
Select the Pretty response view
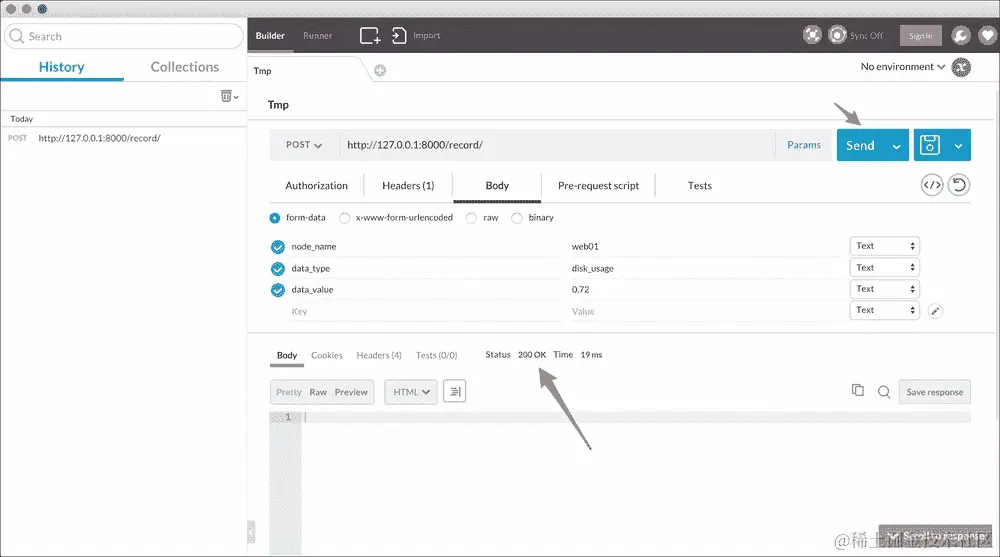click(288, 392)
